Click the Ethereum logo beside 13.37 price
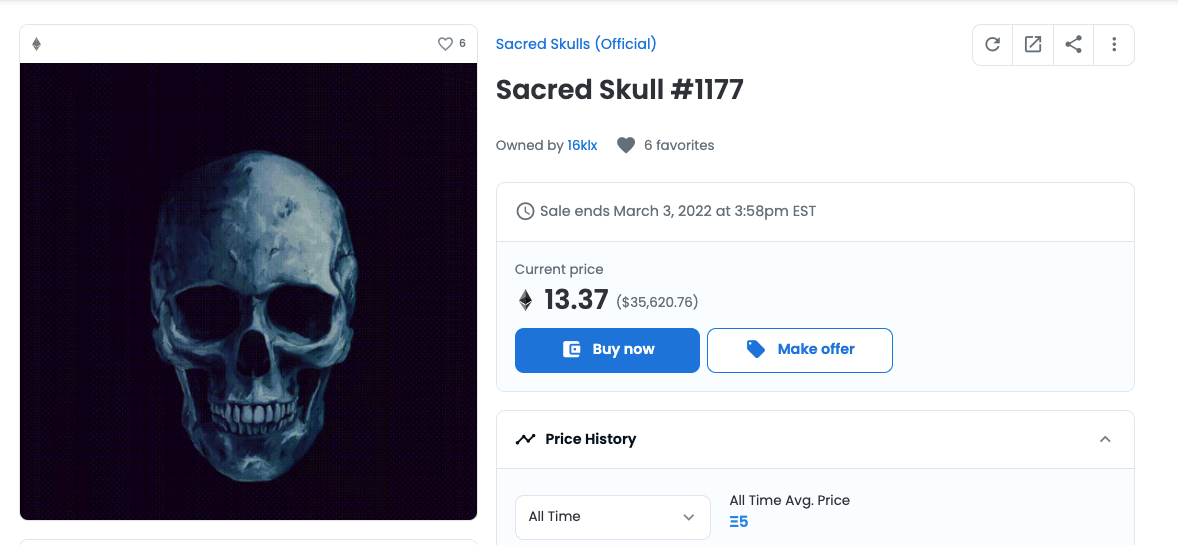Image resolution: width=1178 pixels, height=545 pixels. 525,300
